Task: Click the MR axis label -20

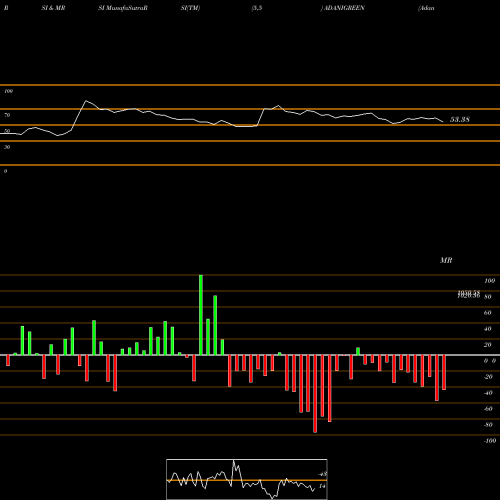Action: 488,377
